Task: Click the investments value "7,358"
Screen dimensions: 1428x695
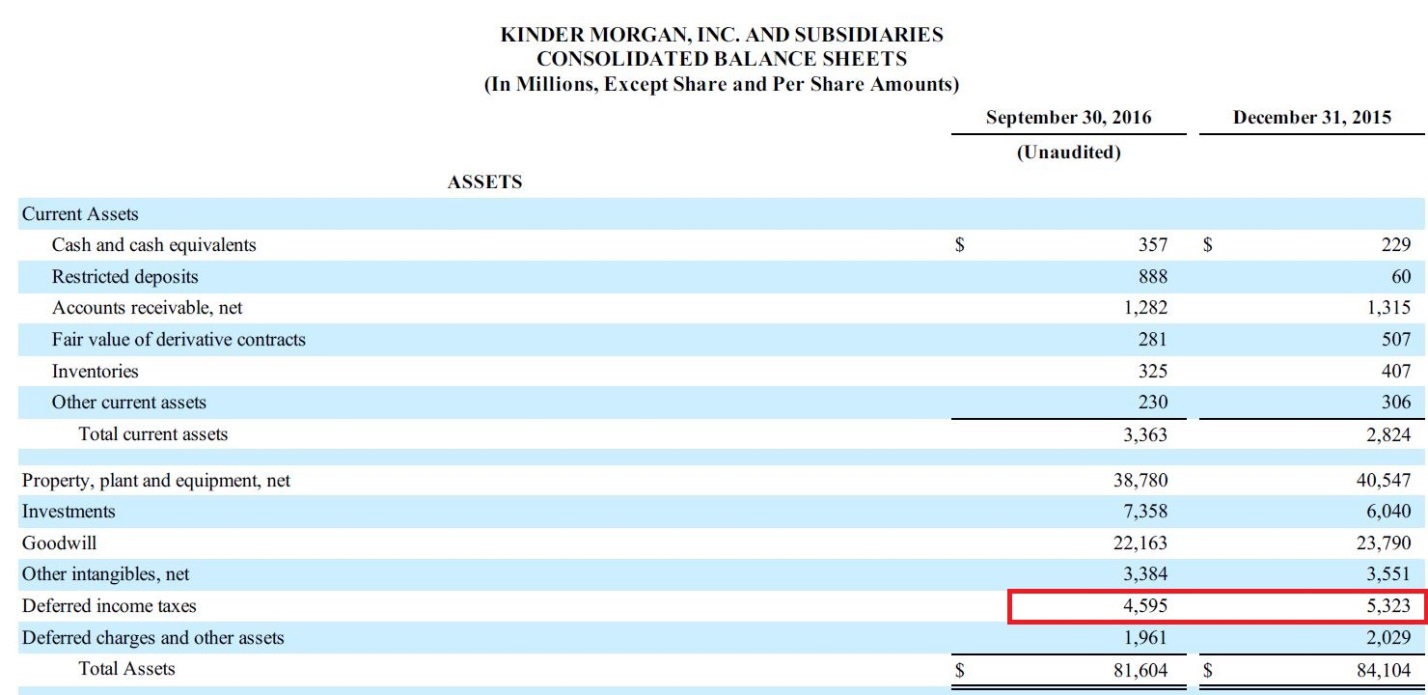Action: [x=1145, y=511]
